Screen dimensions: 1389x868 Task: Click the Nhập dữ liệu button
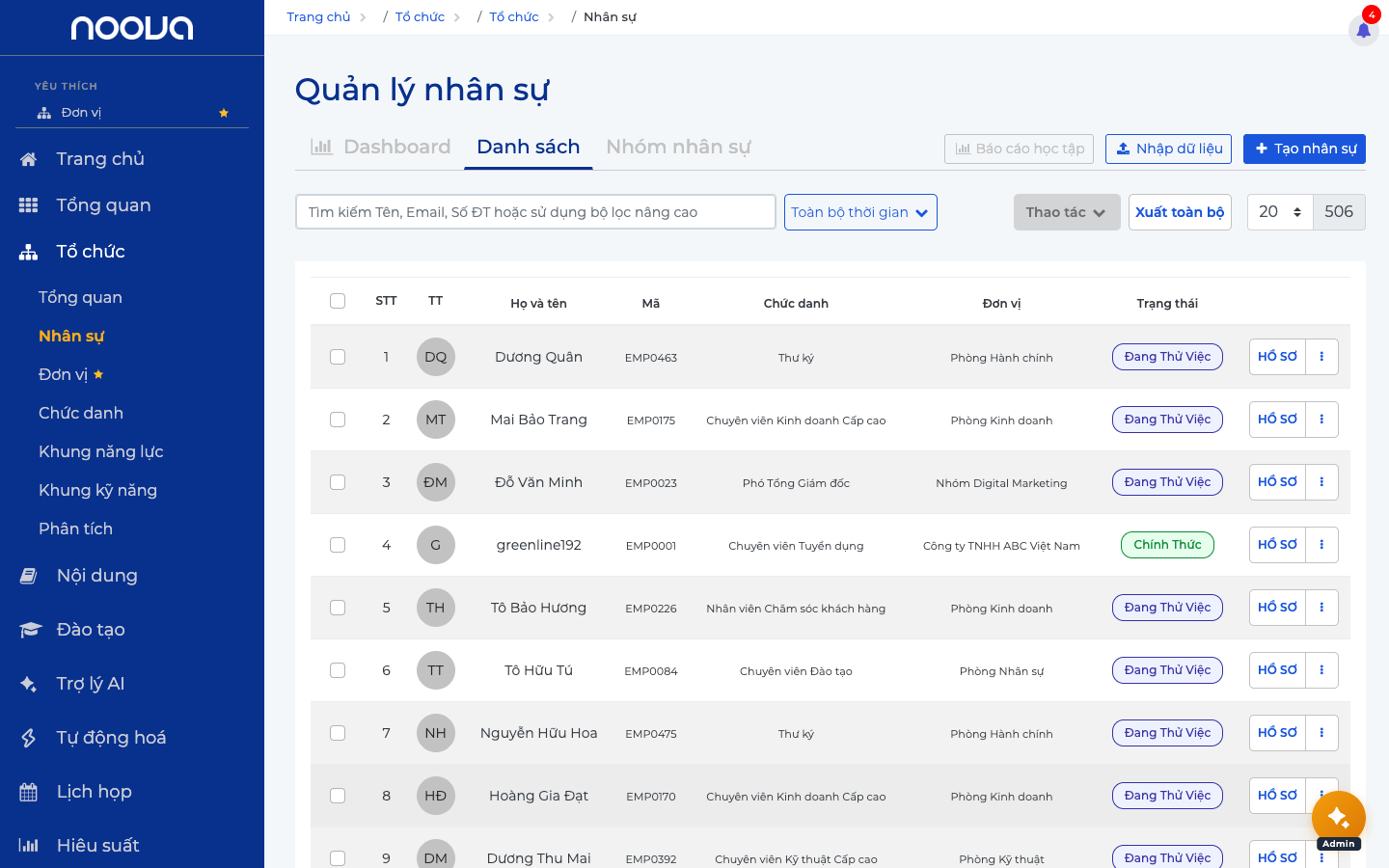point(1169,149)
